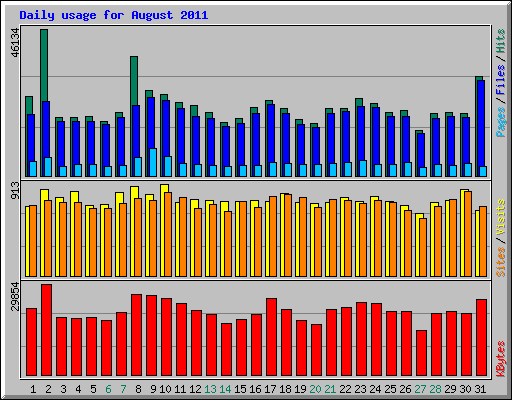Click day label 8 on the x-axis
The height and width of the screenshot is (400, 512).
point(138,389)
